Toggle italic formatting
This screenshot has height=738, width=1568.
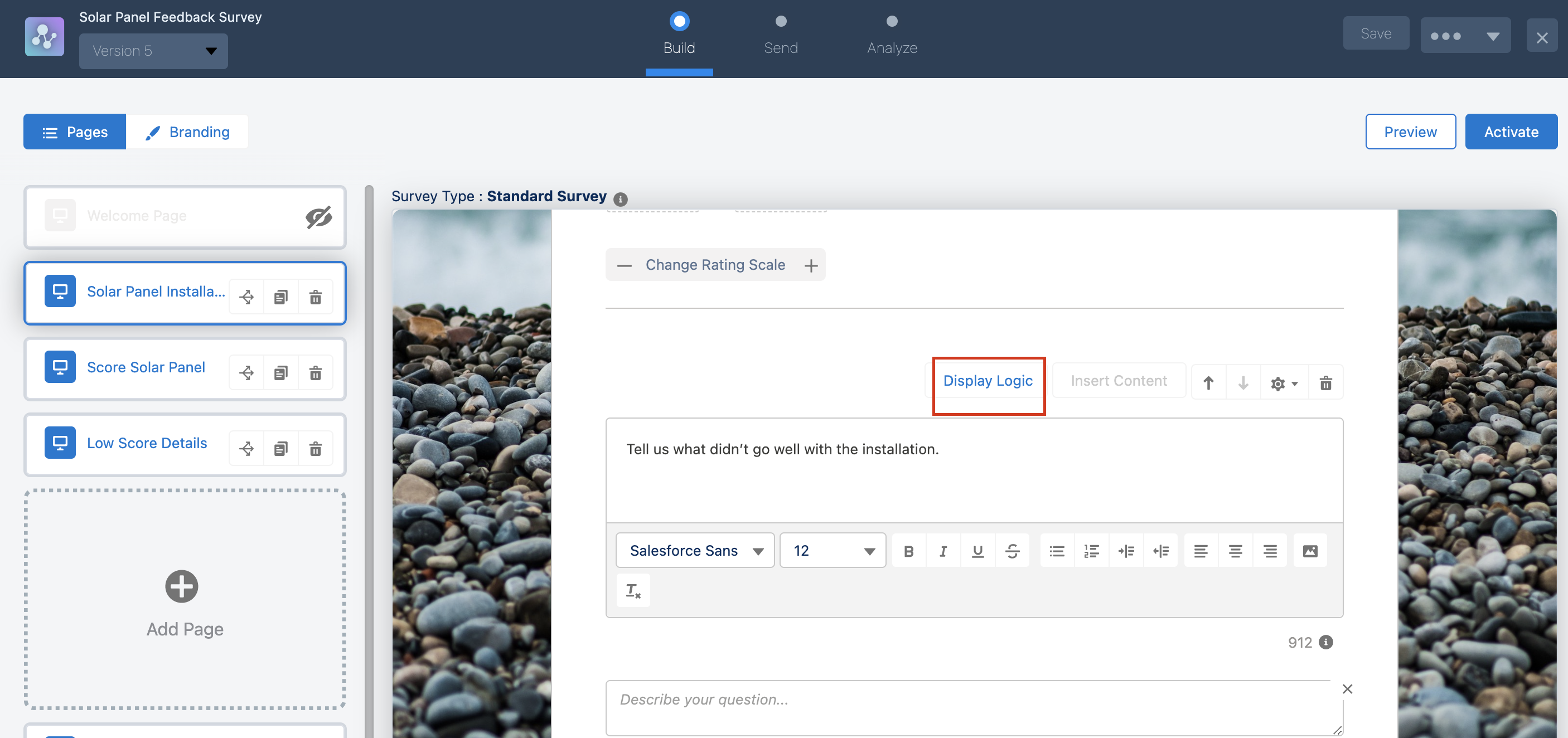(x=943, y=551)
